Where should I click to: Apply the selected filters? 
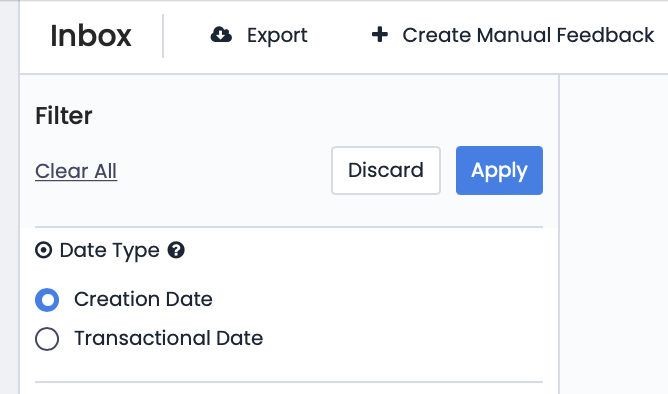(x=499, y=170)
